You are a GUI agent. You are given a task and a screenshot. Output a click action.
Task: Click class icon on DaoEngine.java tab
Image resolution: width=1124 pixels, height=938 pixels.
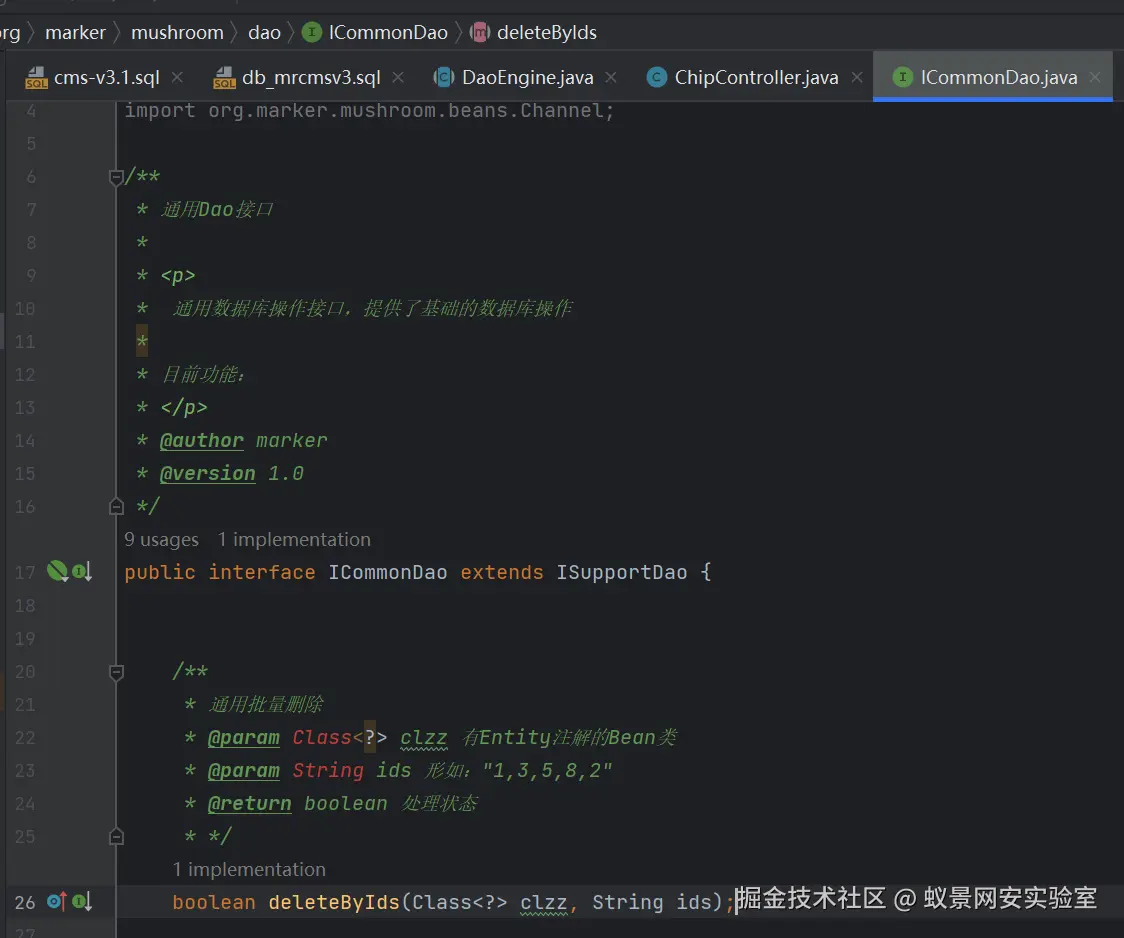coord(444,77)
